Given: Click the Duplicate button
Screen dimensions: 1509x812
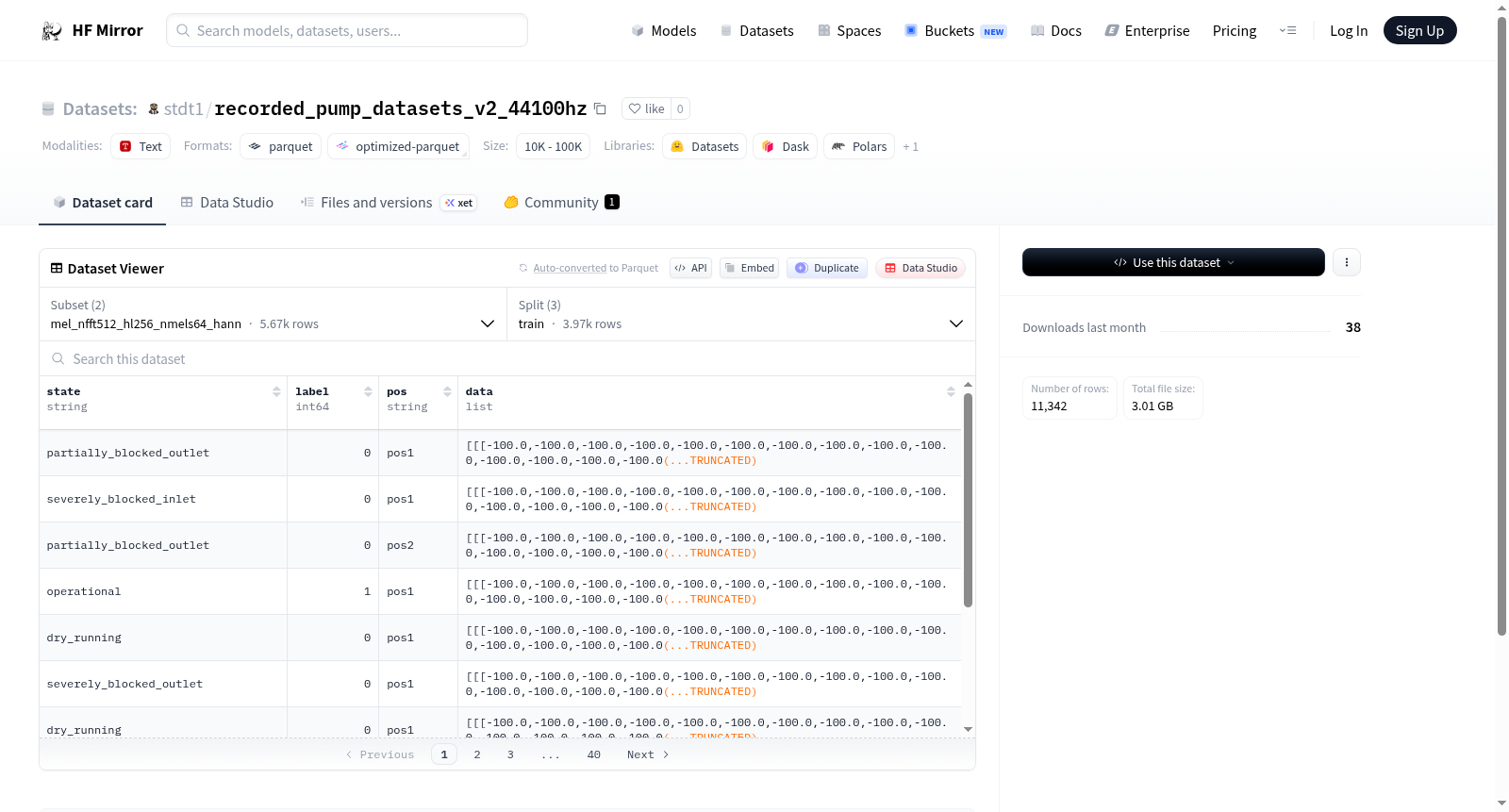Looking at the screenshot, I should (x=827, y=268).
